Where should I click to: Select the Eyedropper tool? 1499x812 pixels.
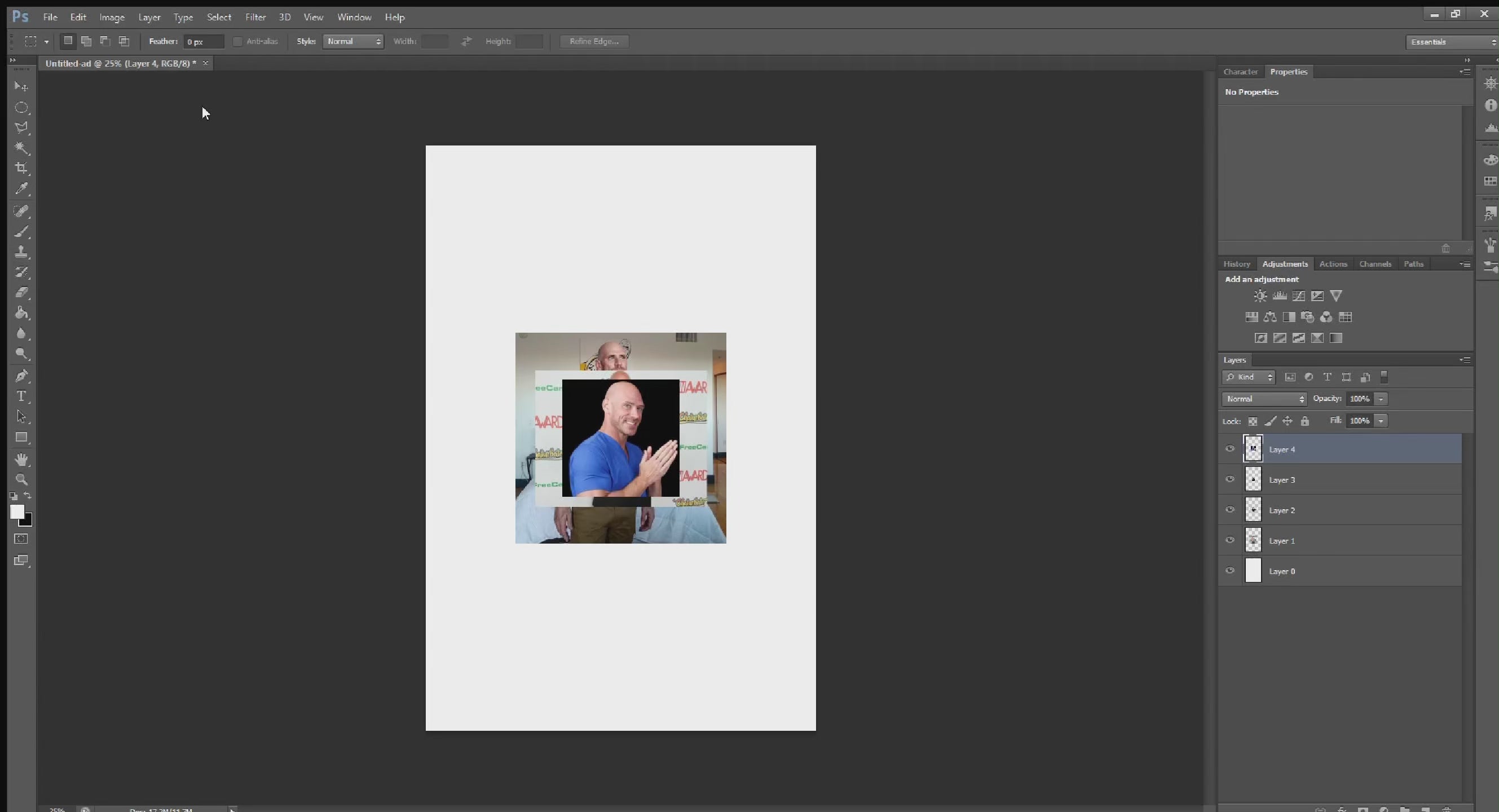(21, 188)
